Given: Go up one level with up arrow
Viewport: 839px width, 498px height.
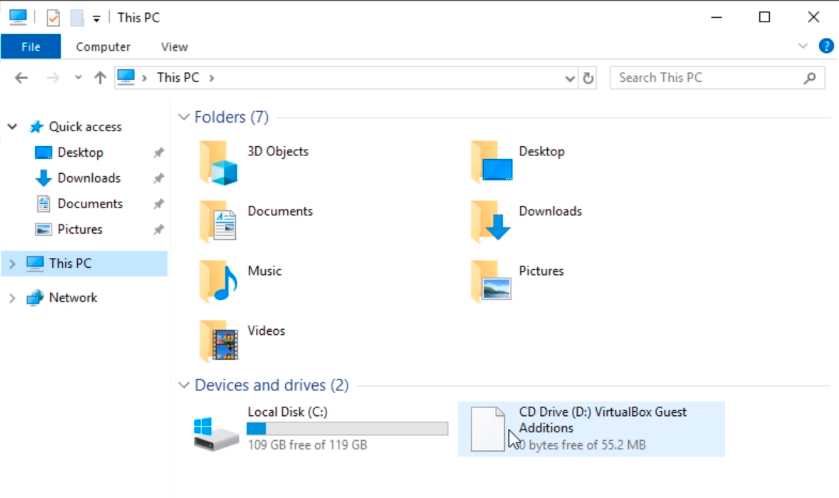Looking at the screenshot, I should tap(100, 78).
